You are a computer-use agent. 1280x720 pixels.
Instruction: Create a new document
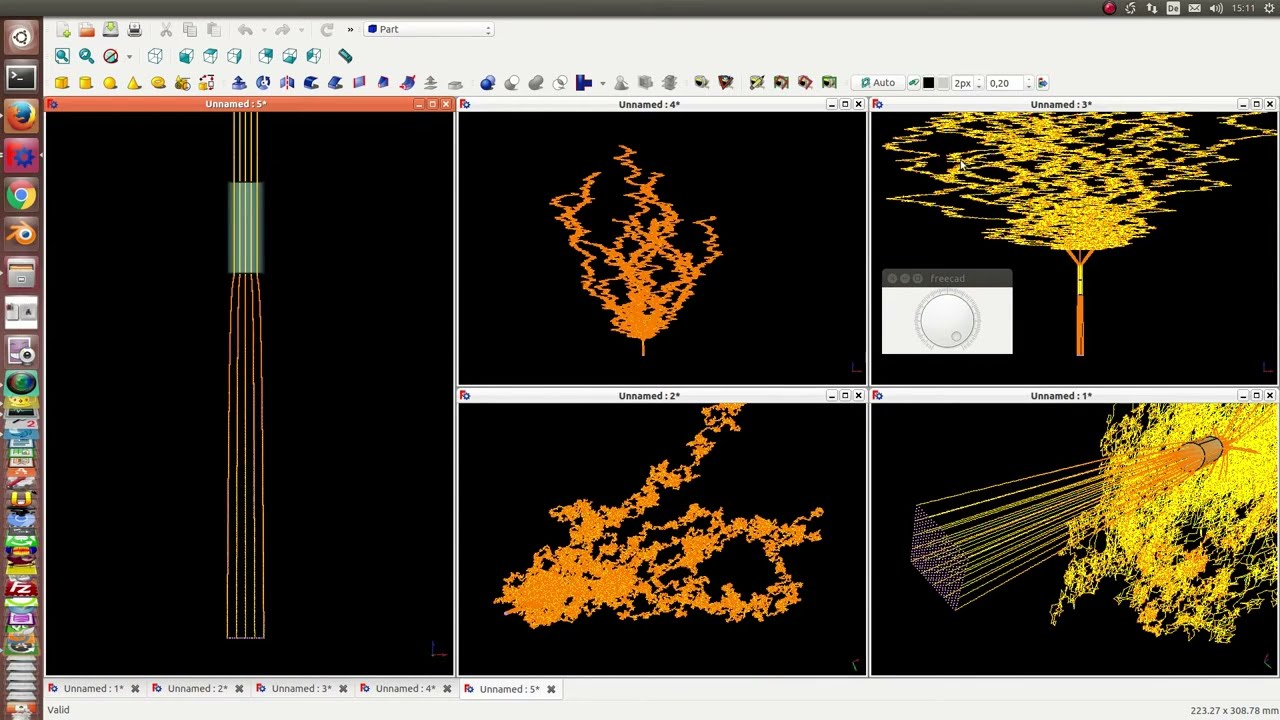point(62,29)
